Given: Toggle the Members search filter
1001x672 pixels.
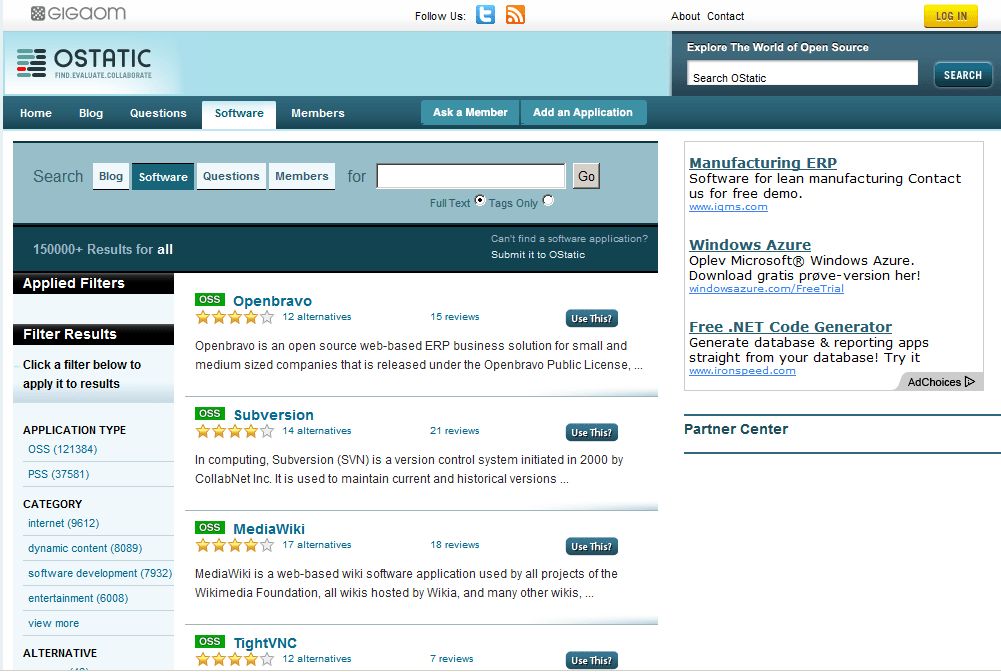Looking at the screenshot, I should [x=301, y=176].
